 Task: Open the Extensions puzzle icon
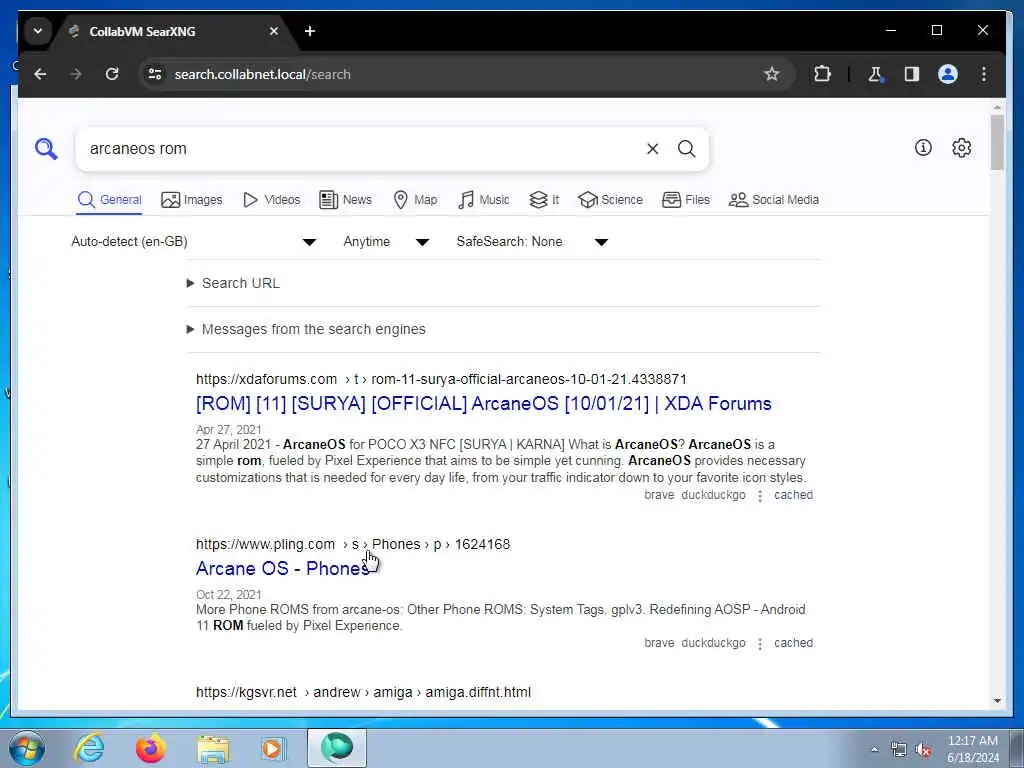pos(822,74)
